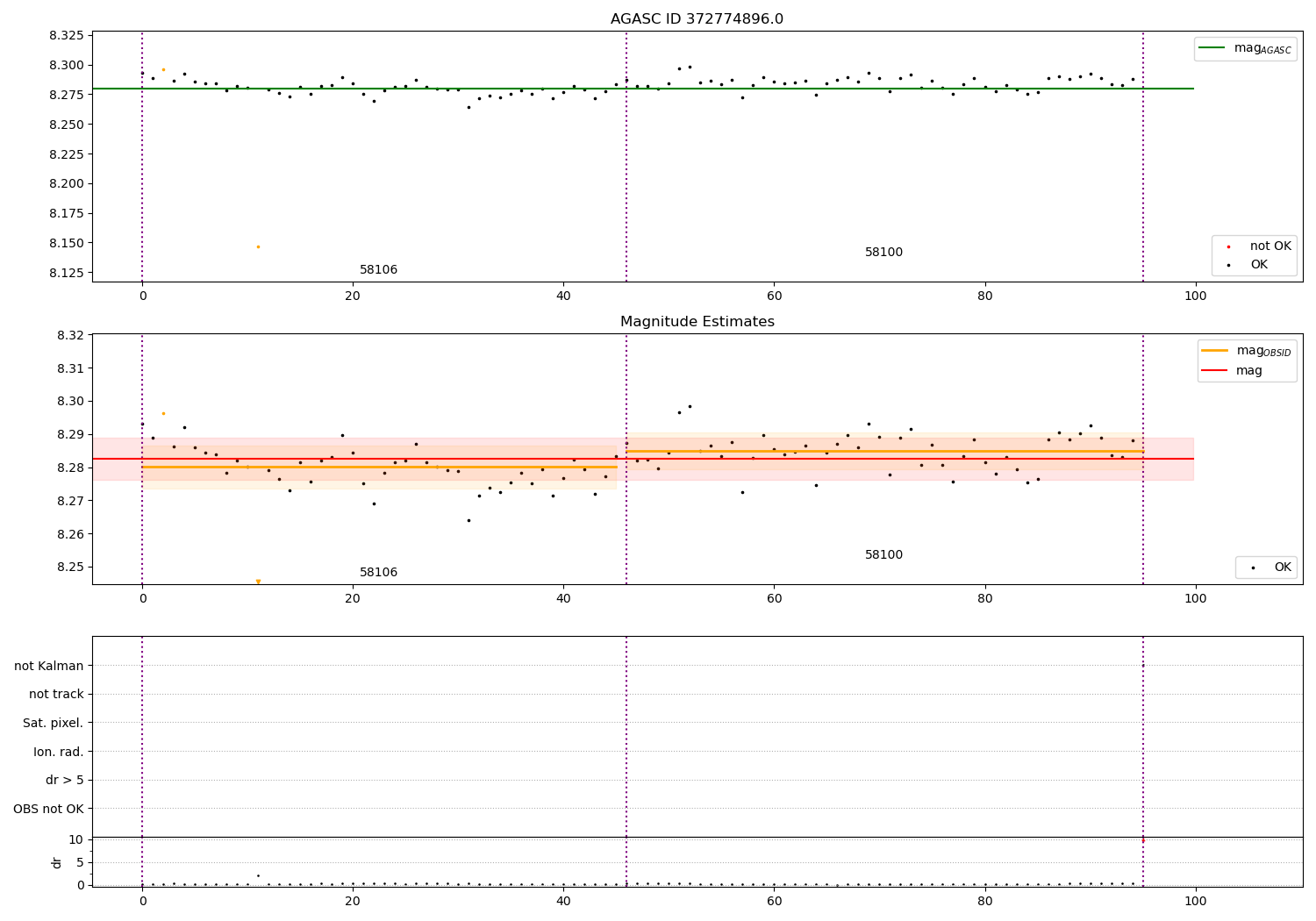This screenshot has height=921, width=1316.
Task: Click the "AGASC ID 372774896.0" plot title
Action: 697,19
